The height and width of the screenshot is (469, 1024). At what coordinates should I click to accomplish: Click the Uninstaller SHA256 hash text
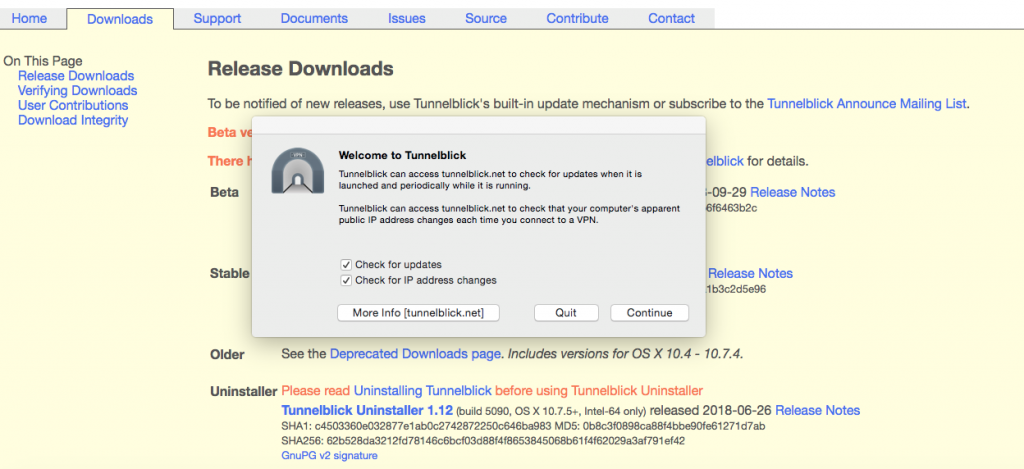483,441
